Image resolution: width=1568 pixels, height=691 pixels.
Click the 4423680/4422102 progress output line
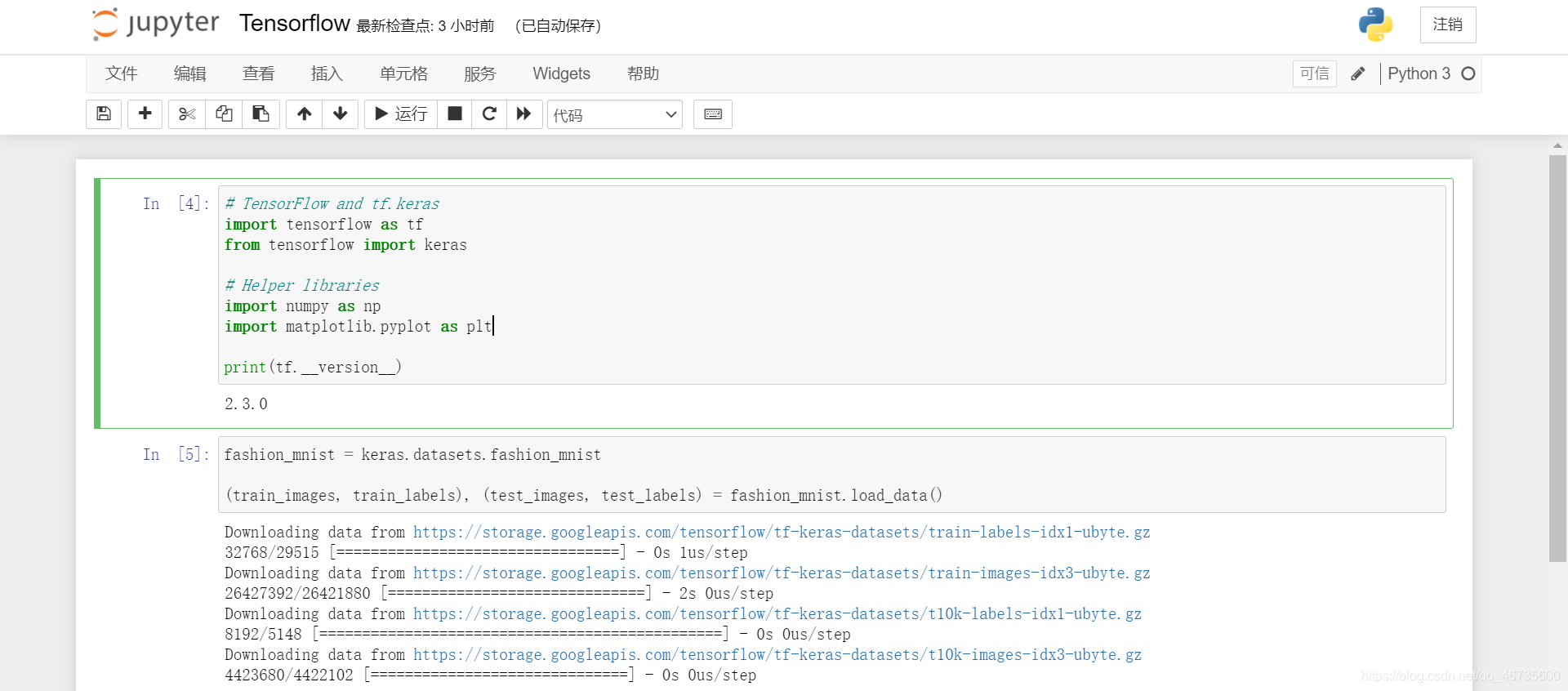point(490,675)
